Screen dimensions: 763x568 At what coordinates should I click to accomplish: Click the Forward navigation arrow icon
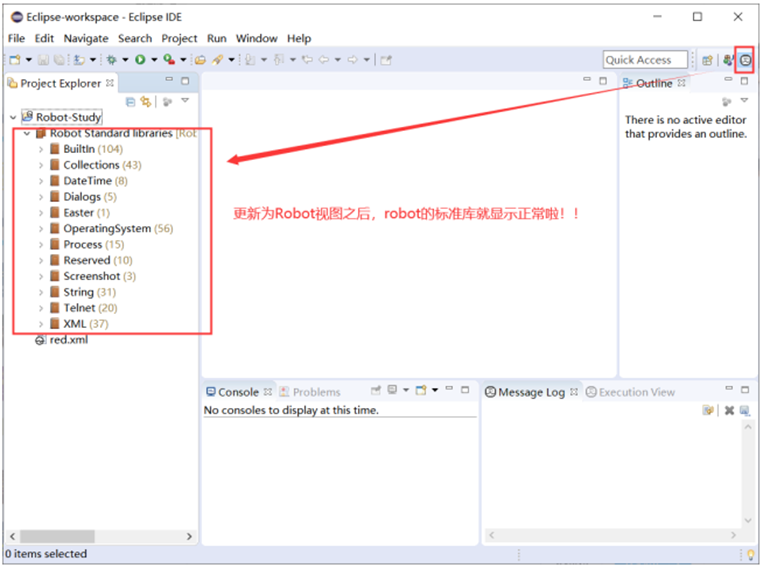click(353, 59)
